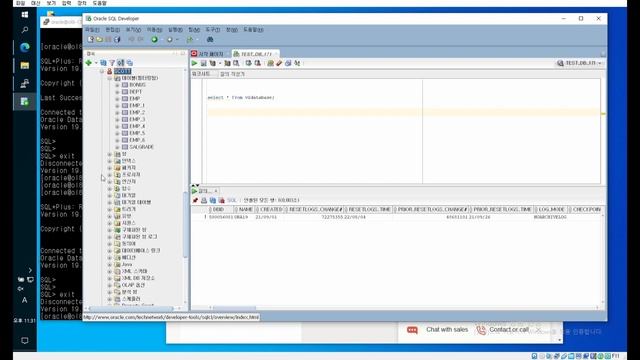Open dropdown arrow next to new connection plus
The width and height of the screenshot is (640, 360).
pyautogui.click(x=96, y=62)
